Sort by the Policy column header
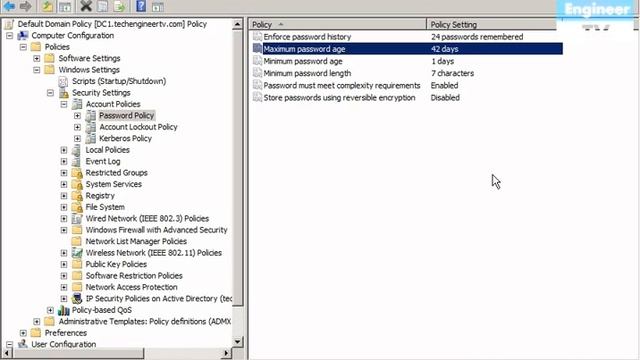 [338, 24]
